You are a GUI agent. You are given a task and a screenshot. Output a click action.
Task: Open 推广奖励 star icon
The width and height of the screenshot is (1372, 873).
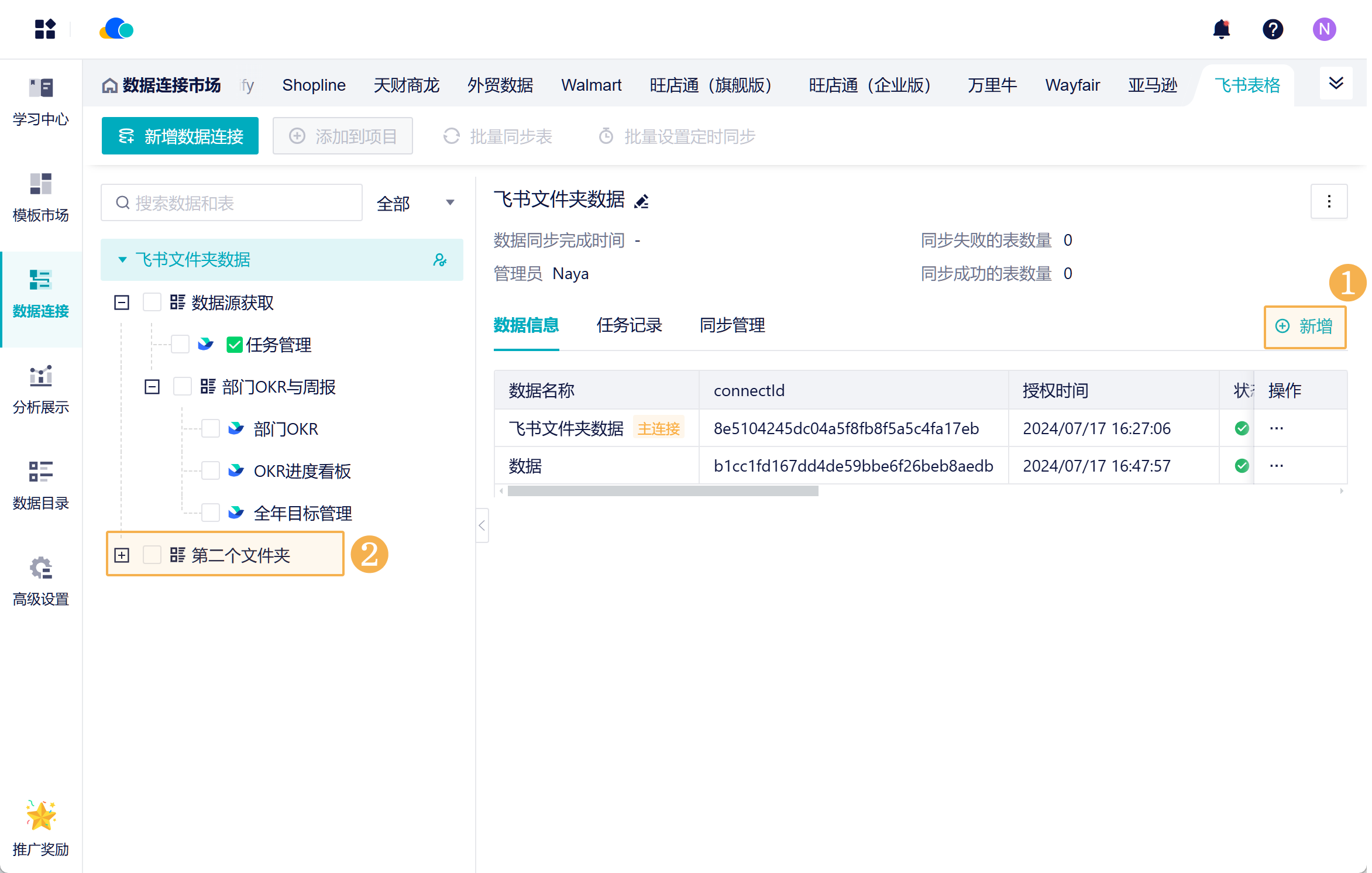tap(41, 816)
